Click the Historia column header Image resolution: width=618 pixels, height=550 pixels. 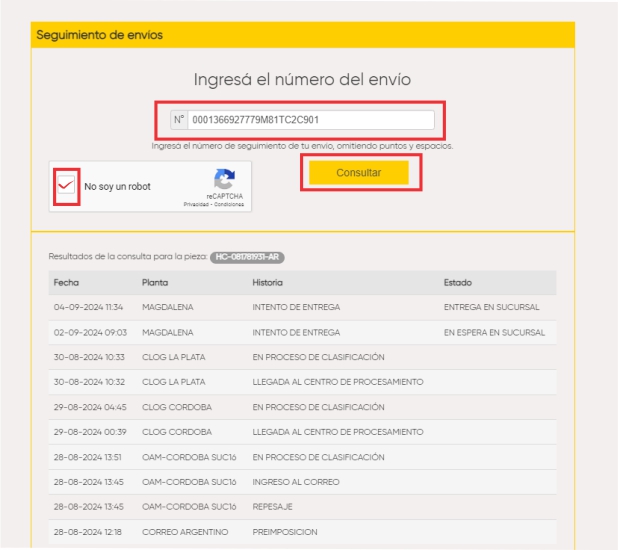(268, 283)
